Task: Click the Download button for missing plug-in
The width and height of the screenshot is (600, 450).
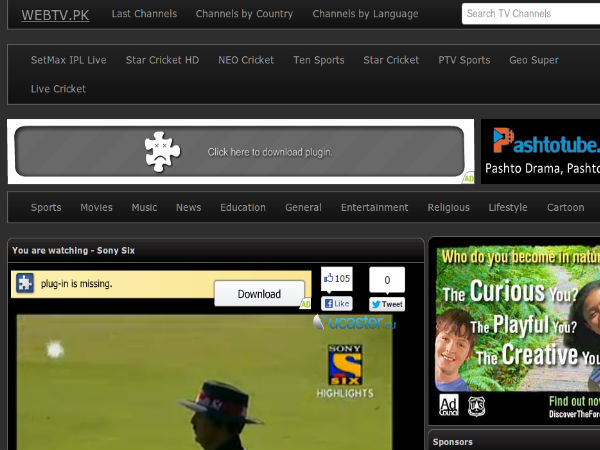Action: (x=259, y=293)
